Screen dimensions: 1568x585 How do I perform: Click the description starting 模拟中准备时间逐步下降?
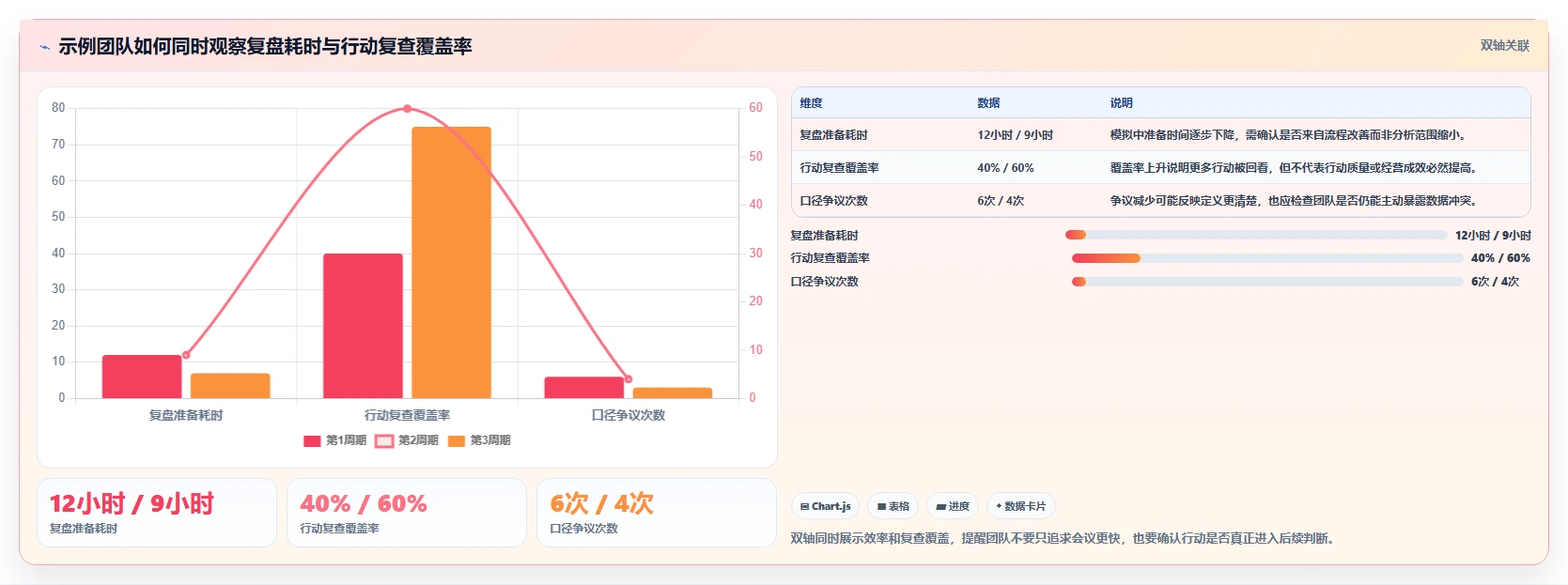click(x=1288, y=135)
